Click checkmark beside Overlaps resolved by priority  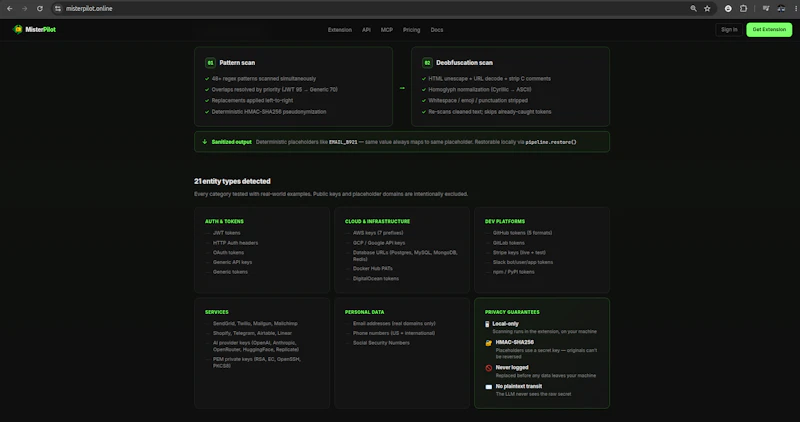(x=207, y=90)
